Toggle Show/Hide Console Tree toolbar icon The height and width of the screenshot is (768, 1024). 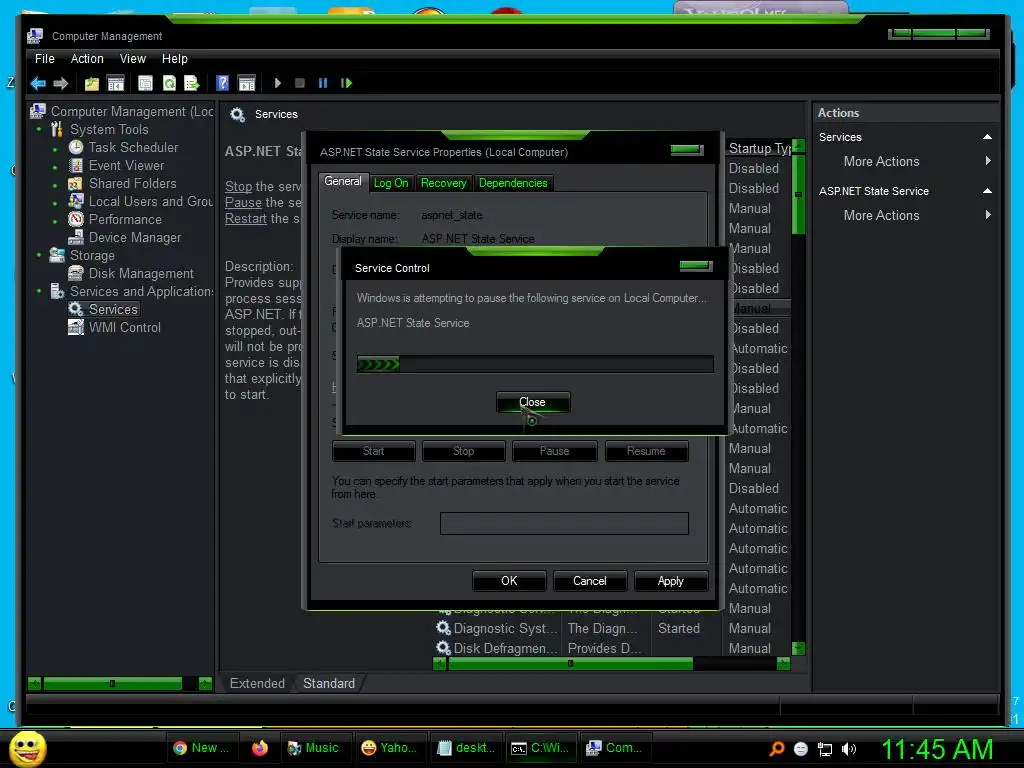pos(116,83)
